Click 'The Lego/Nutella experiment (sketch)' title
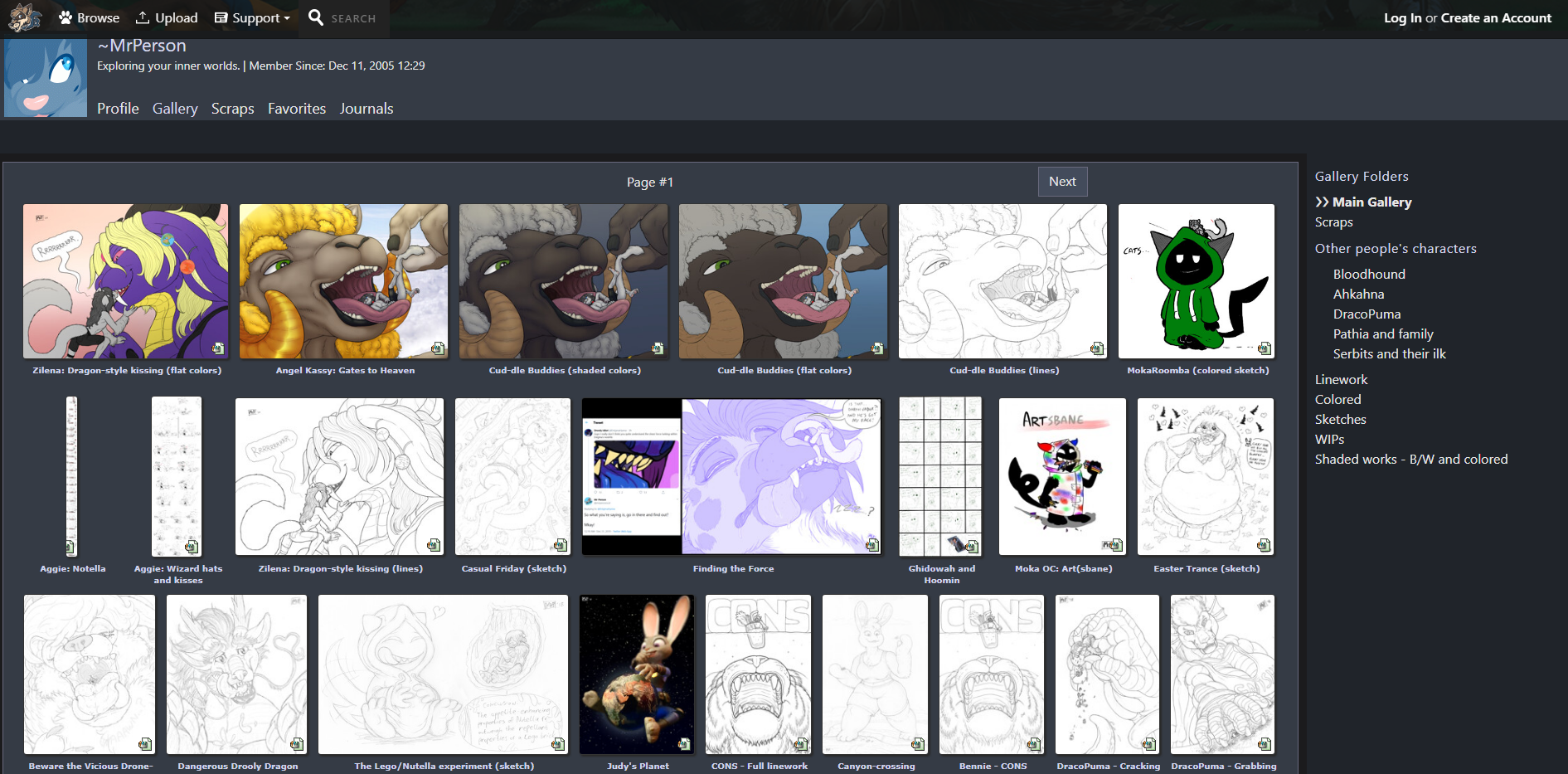This screenshot has width=1568, height=774. tap(444, 767)
